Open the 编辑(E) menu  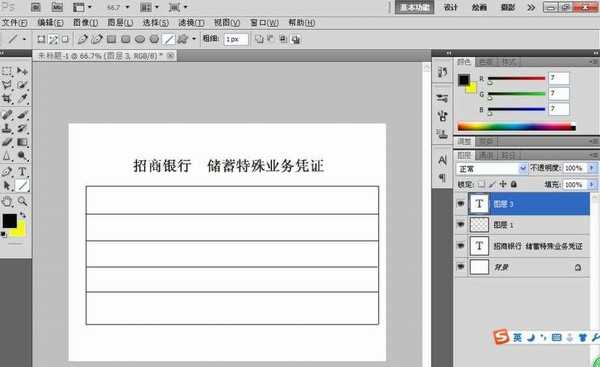pyautogui.click(x=50, y=23)
